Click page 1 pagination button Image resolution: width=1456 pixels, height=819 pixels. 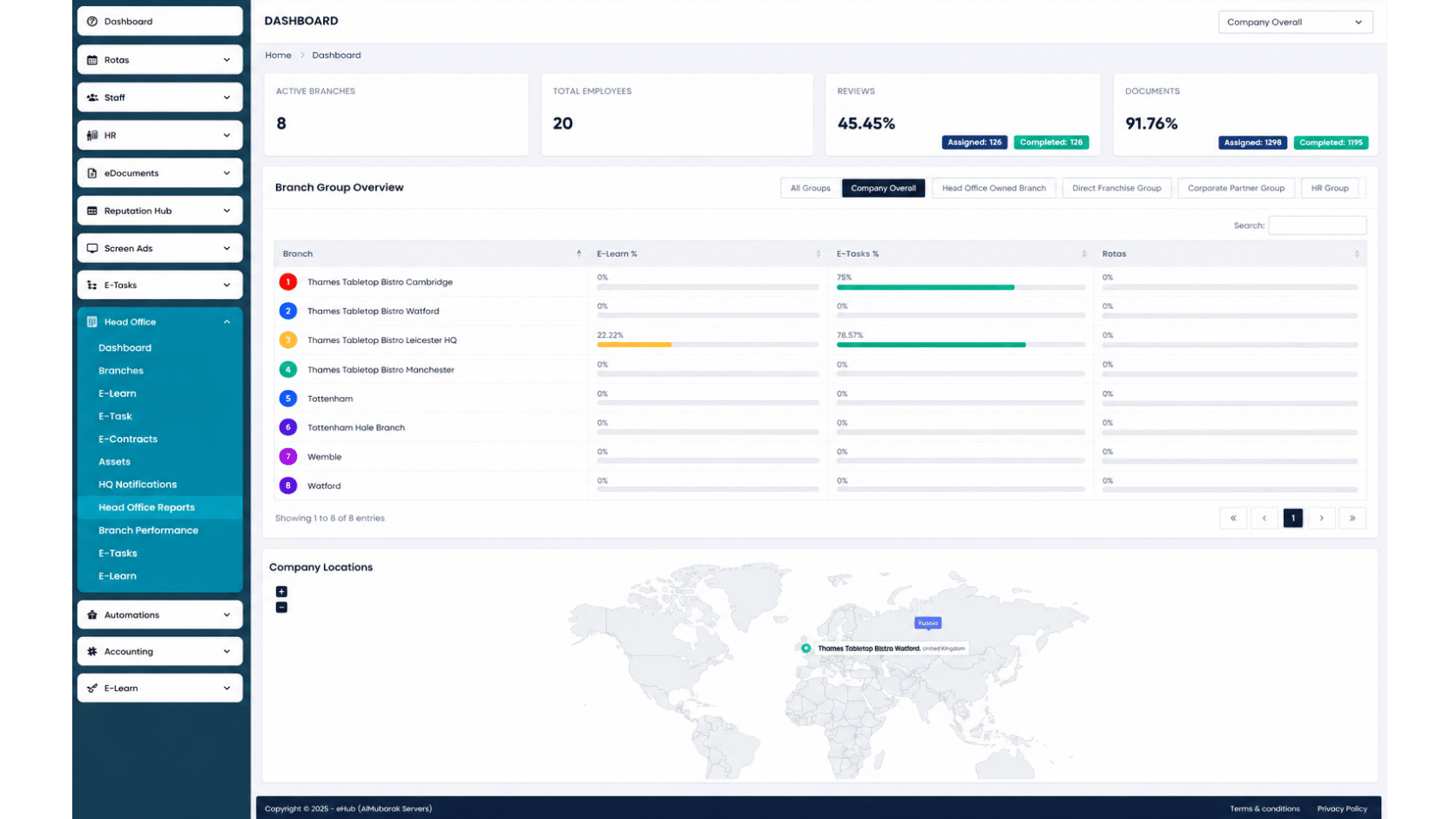[1293, 518]
